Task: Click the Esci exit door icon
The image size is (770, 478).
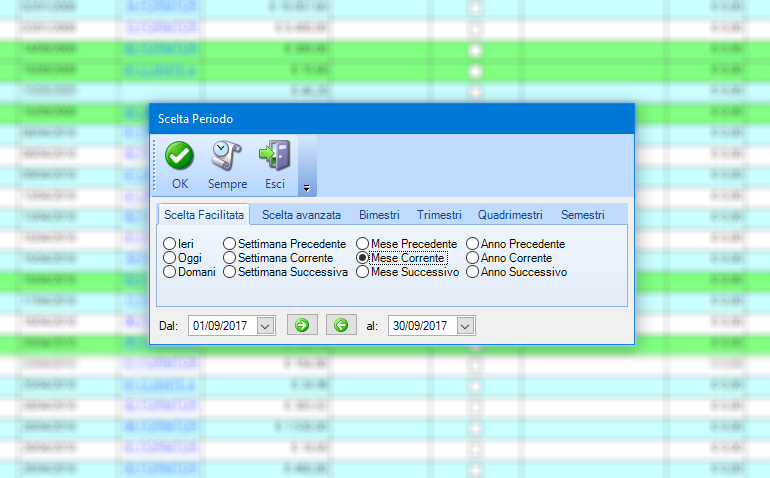Action: (x=274, y=156)
